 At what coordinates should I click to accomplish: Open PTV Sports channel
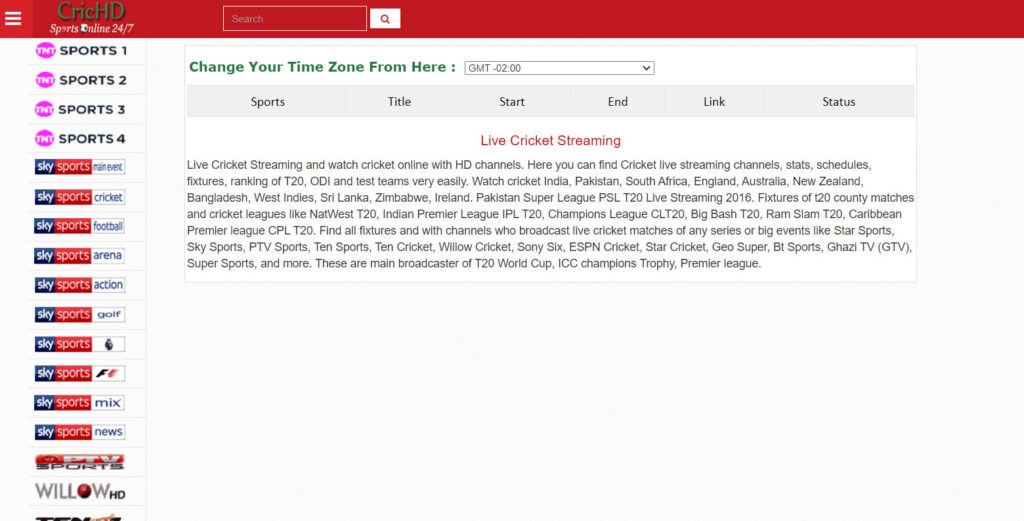click(80, 462)
